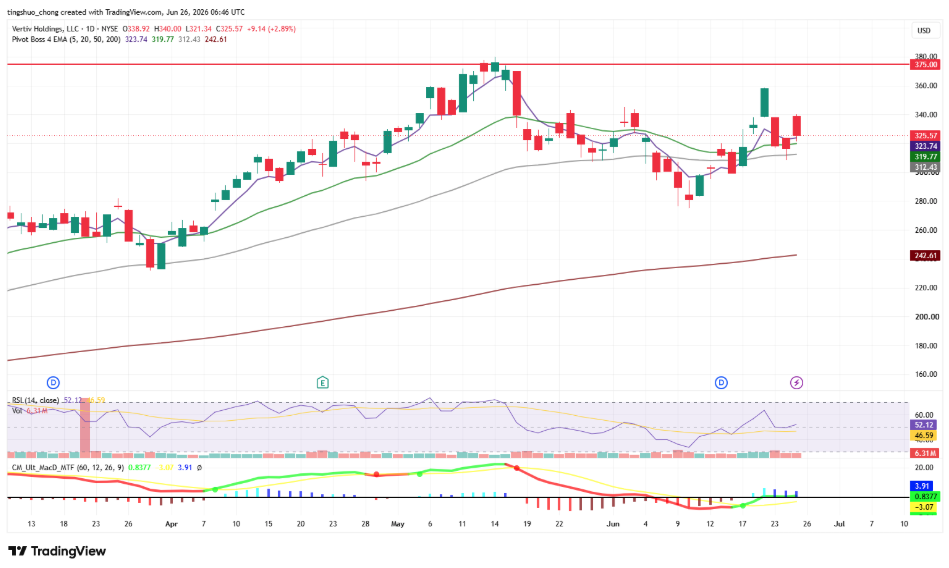Click the red 375.00 horizontal line

point(458,64)
